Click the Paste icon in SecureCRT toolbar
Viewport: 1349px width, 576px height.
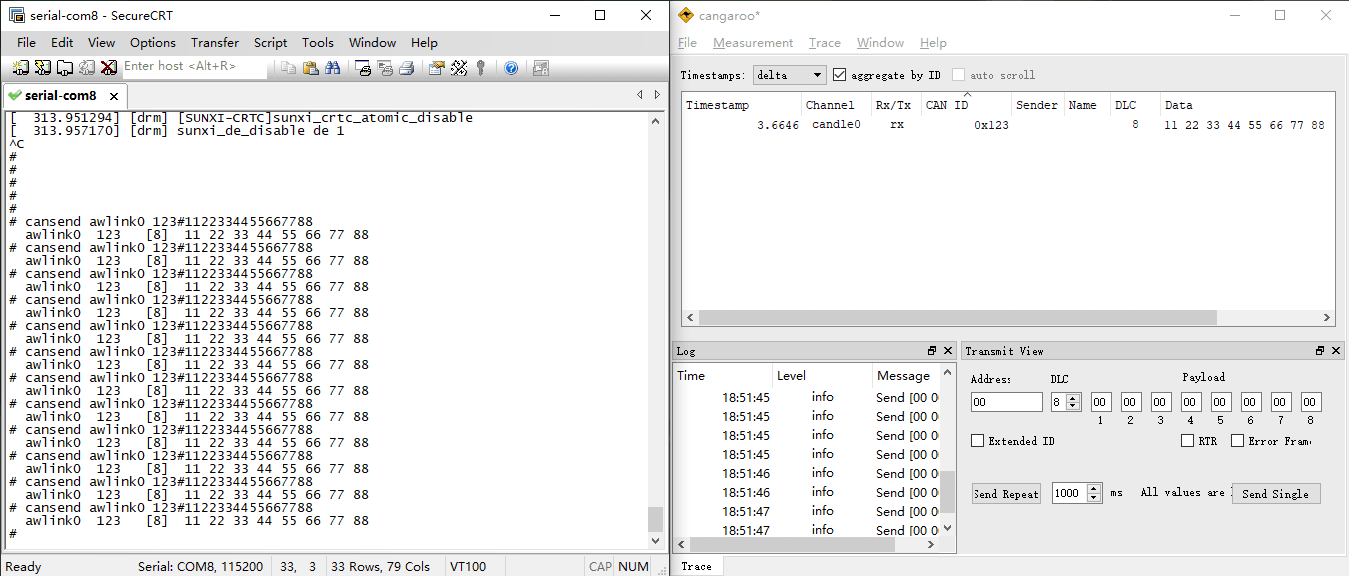coord(308,67)
